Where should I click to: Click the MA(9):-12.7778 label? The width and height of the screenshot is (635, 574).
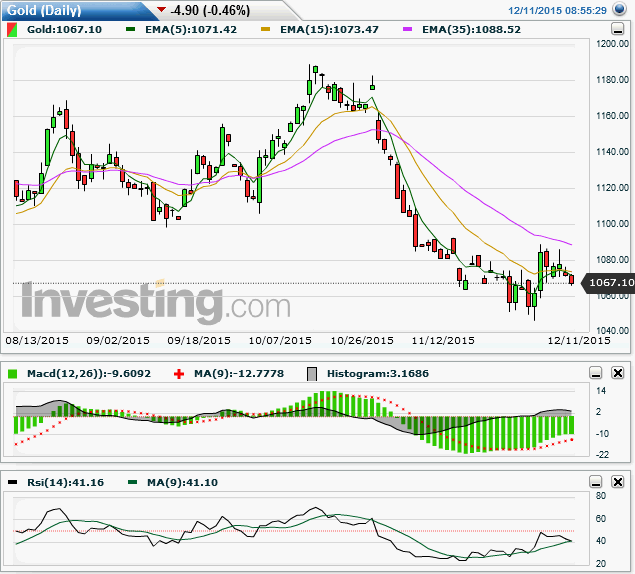[239, 373]
